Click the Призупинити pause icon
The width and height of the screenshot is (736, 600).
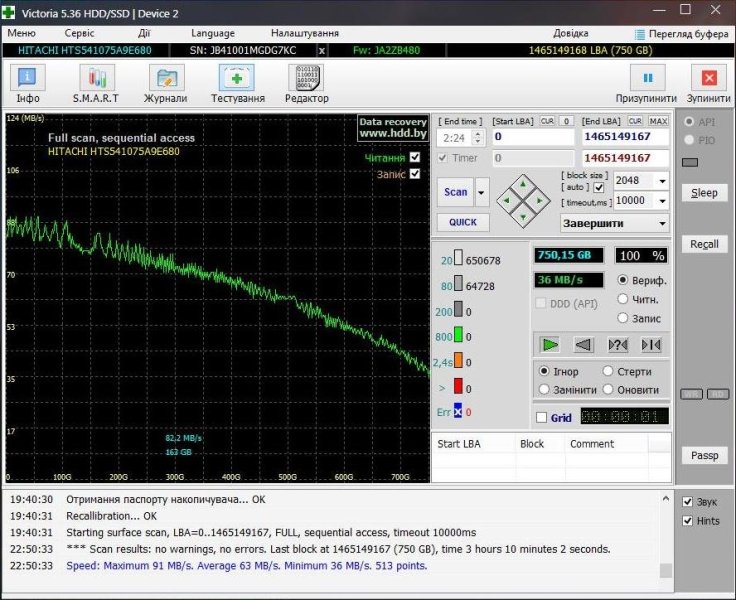click(x=648, y=78)
